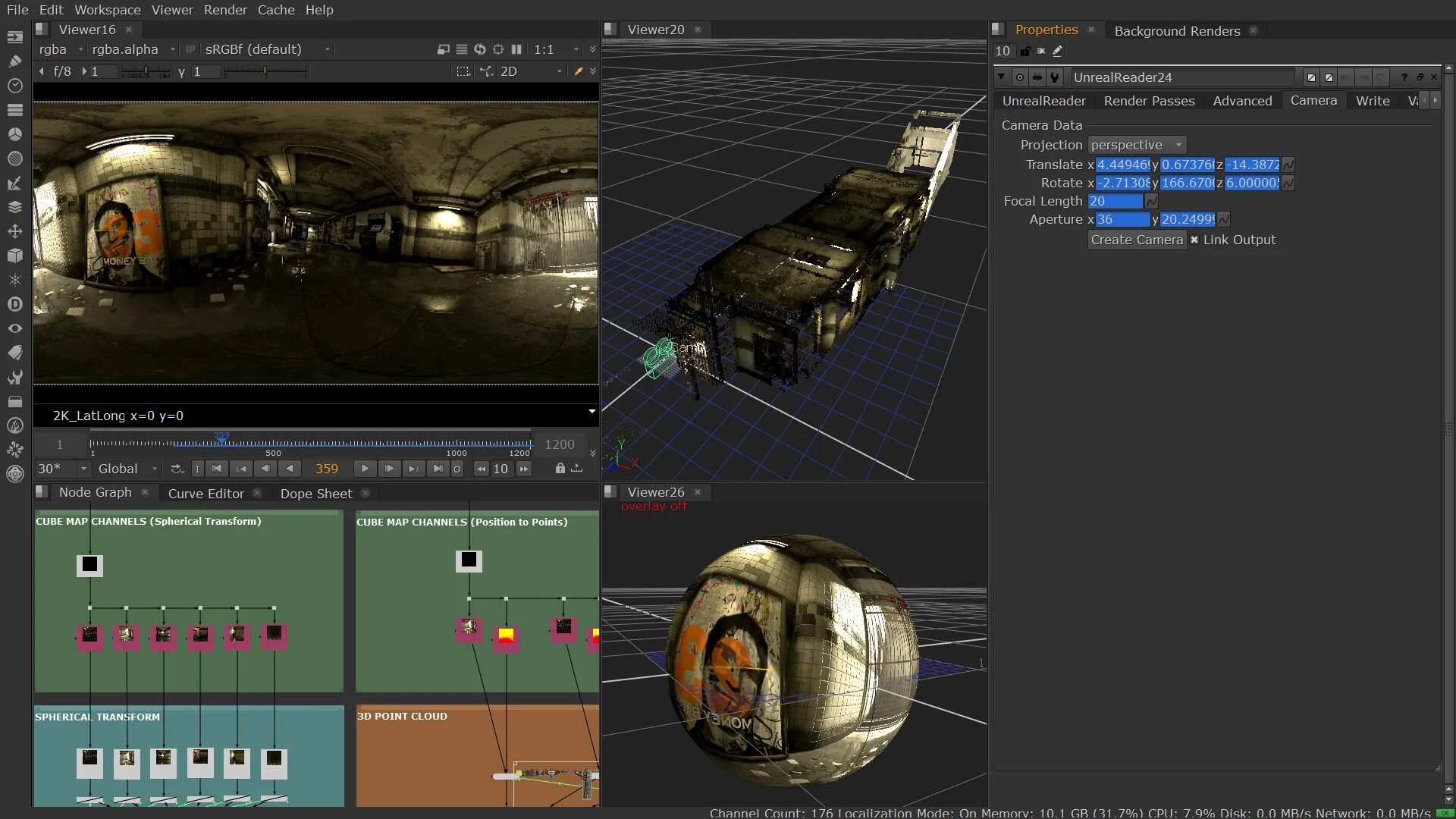The width and height of the screenshot is (1456, 819).
Task: Click the animation curve icon next to Translate
Action: [1288, 165]
